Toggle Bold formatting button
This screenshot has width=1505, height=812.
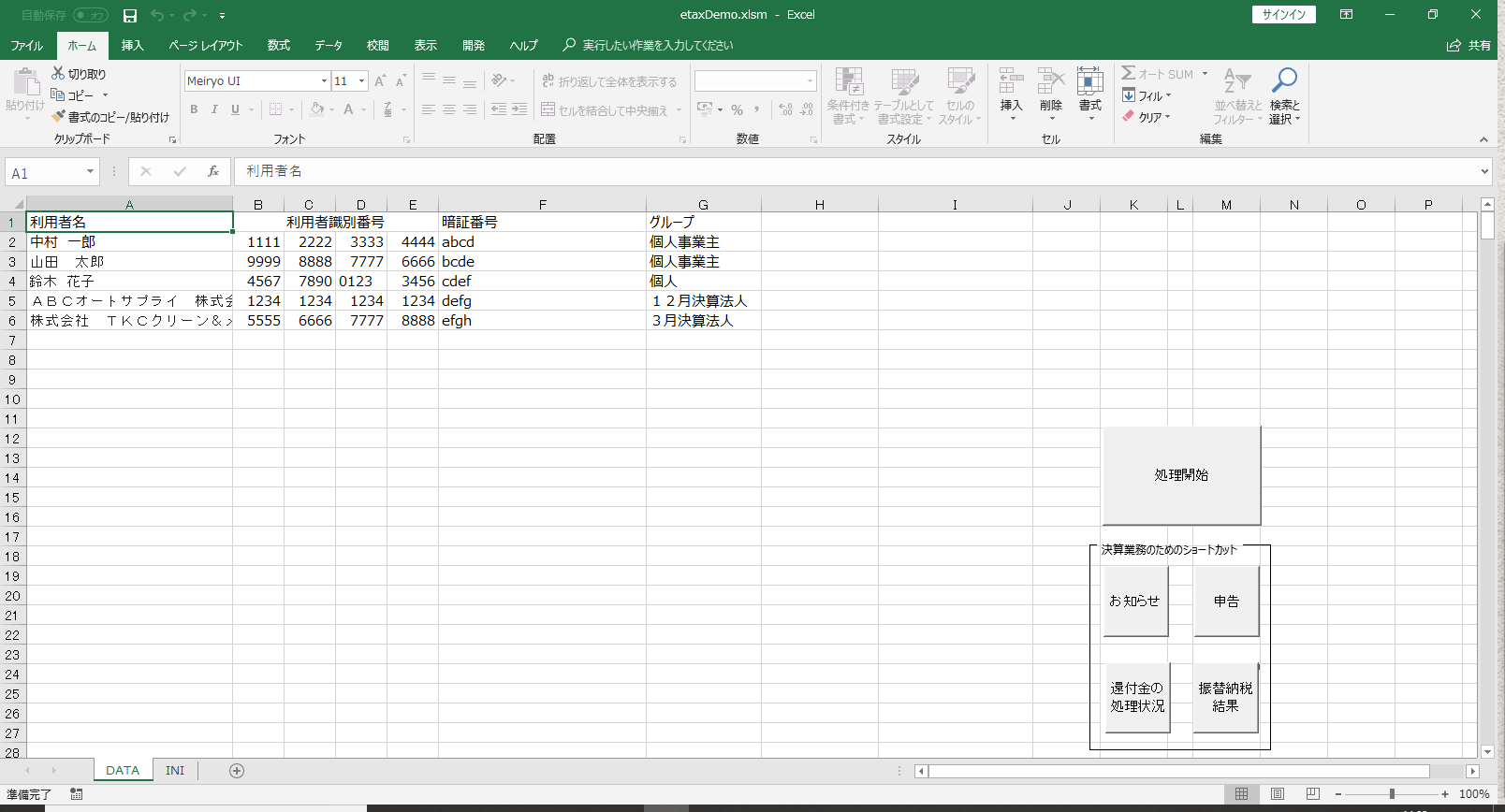(x=194, y=109)
